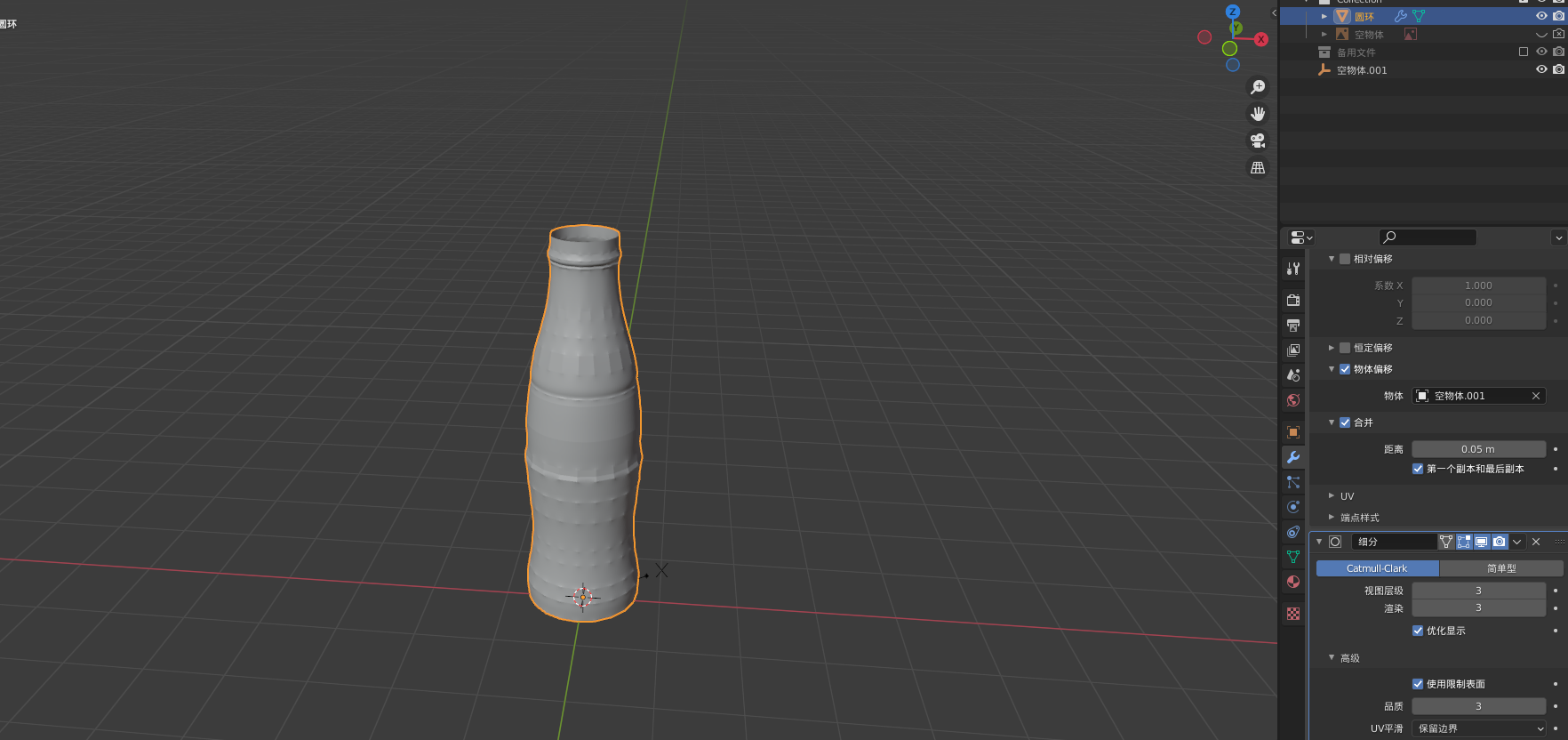Hide 空物体.001 via eye icon
The image size is (1568, 740).
pyautogui.click(x=1542, y=69)
